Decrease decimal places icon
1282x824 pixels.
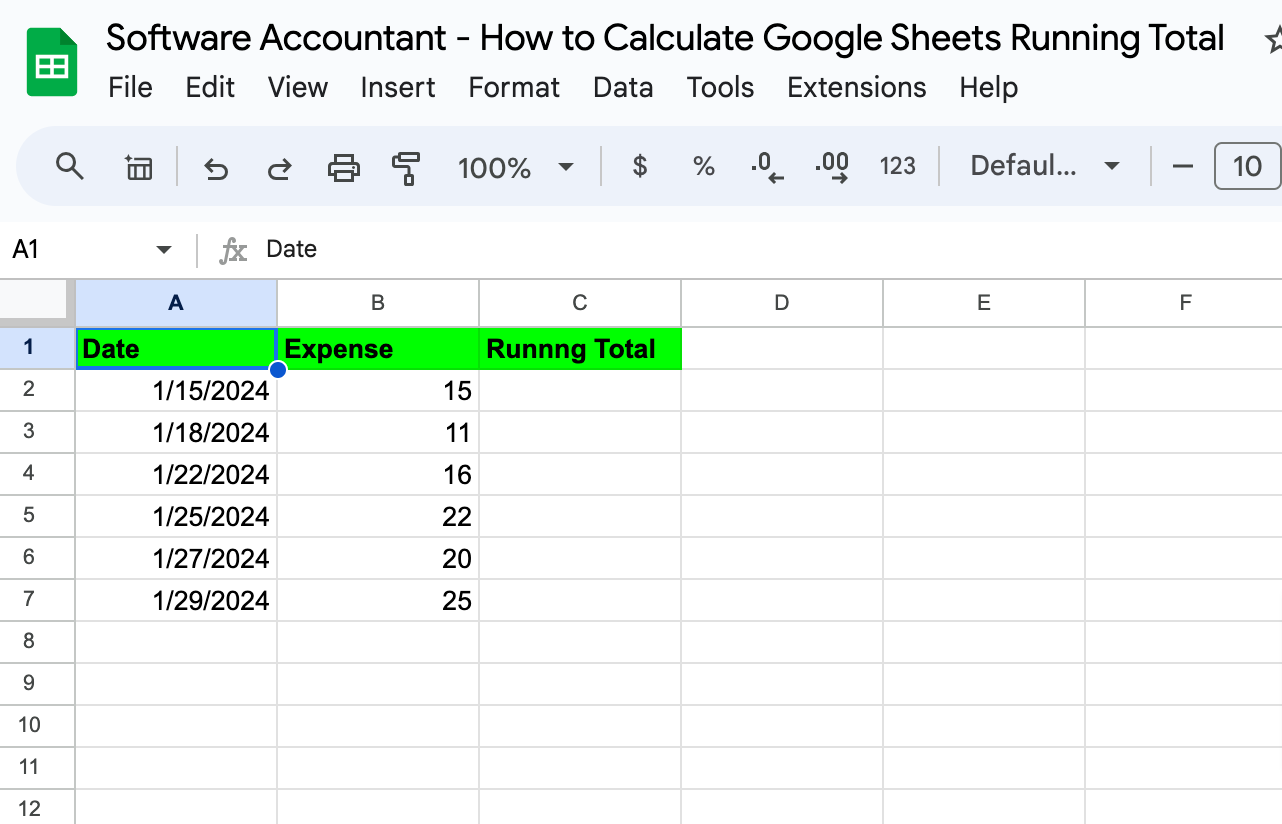click(x=767, y=167)
